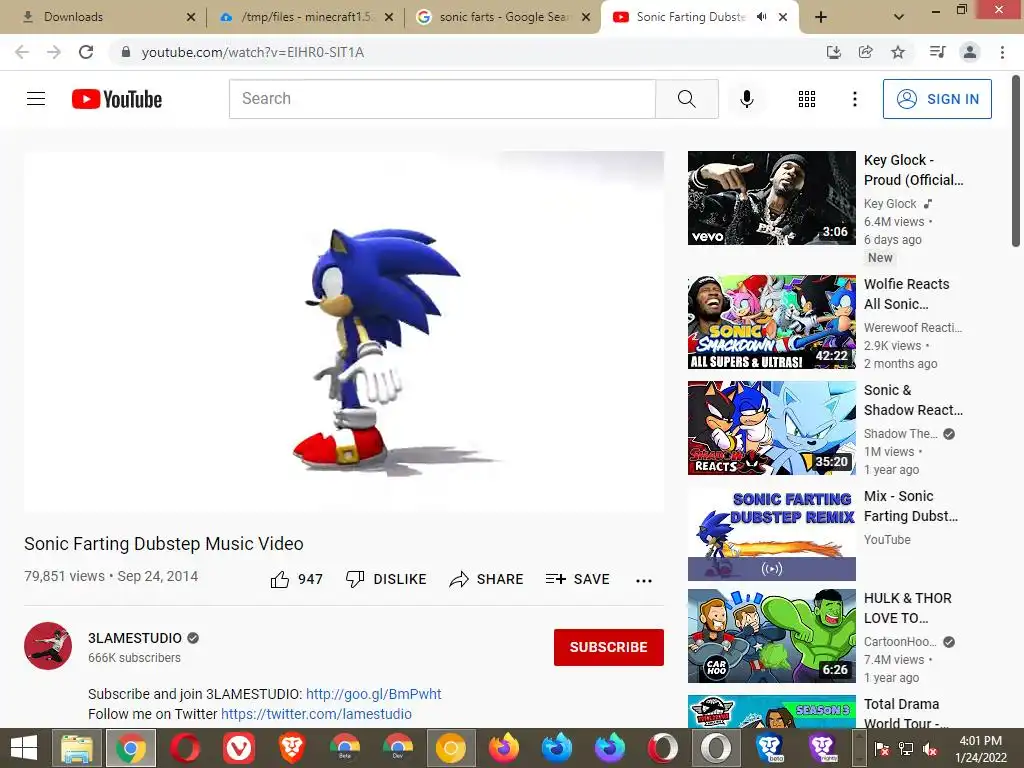Open media controls icon in toolbar
The width and height of the screenshot is (1024, 768).
coord(937,52)
